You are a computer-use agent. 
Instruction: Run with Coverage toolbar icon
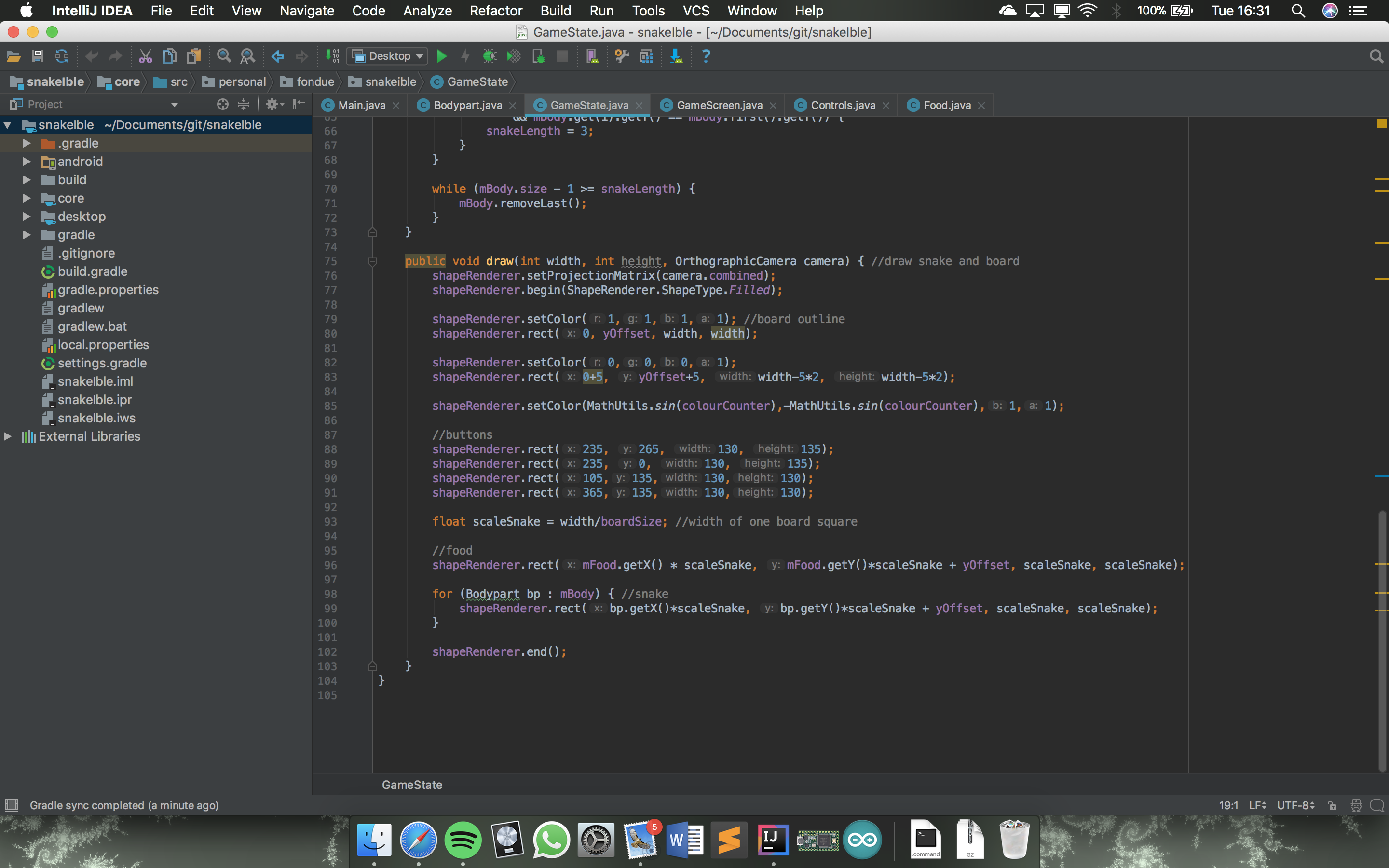(x=513, y=55)
